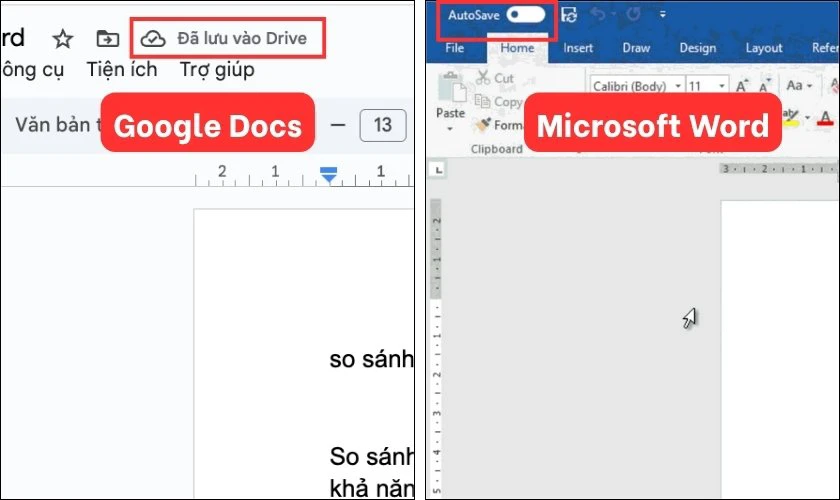Image resolution: width=840 pixels, height=500 pixels.
Task: Click the cloud saved-status icon in Google Docs
Action: click(153, 39)
